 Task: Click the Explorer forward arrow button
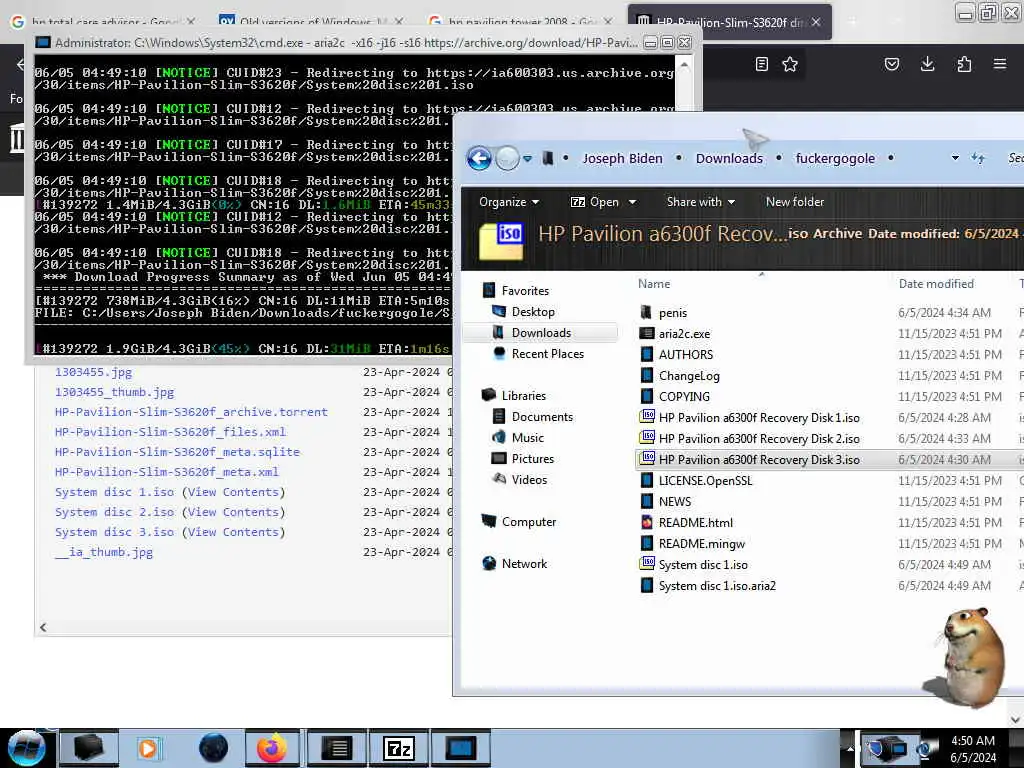(x=507, y=158)
